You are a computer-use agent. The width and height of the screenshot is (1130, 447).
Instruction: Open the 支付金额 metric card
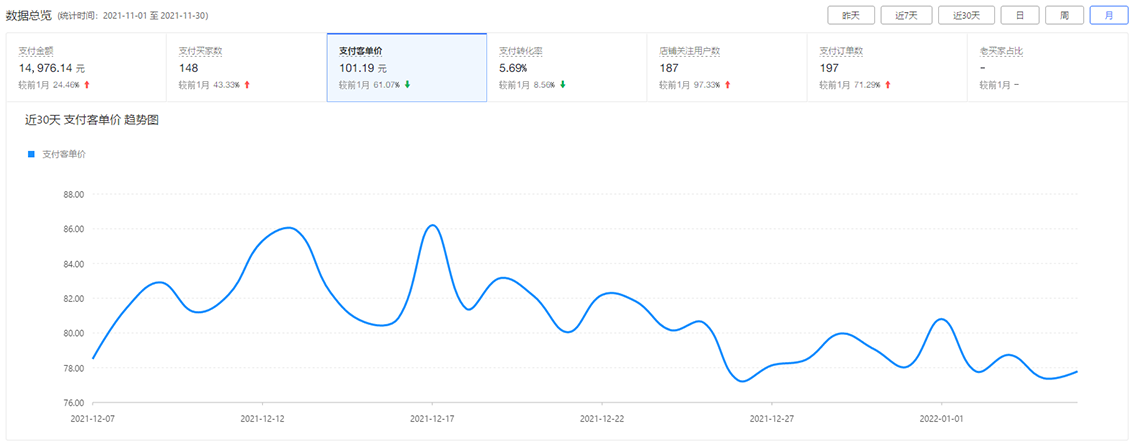(x=86, y=68)
